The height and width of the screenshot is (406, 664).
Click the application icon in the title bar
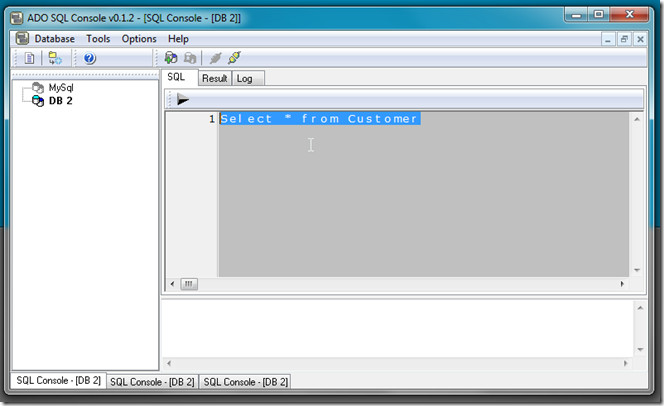(17, 18)
